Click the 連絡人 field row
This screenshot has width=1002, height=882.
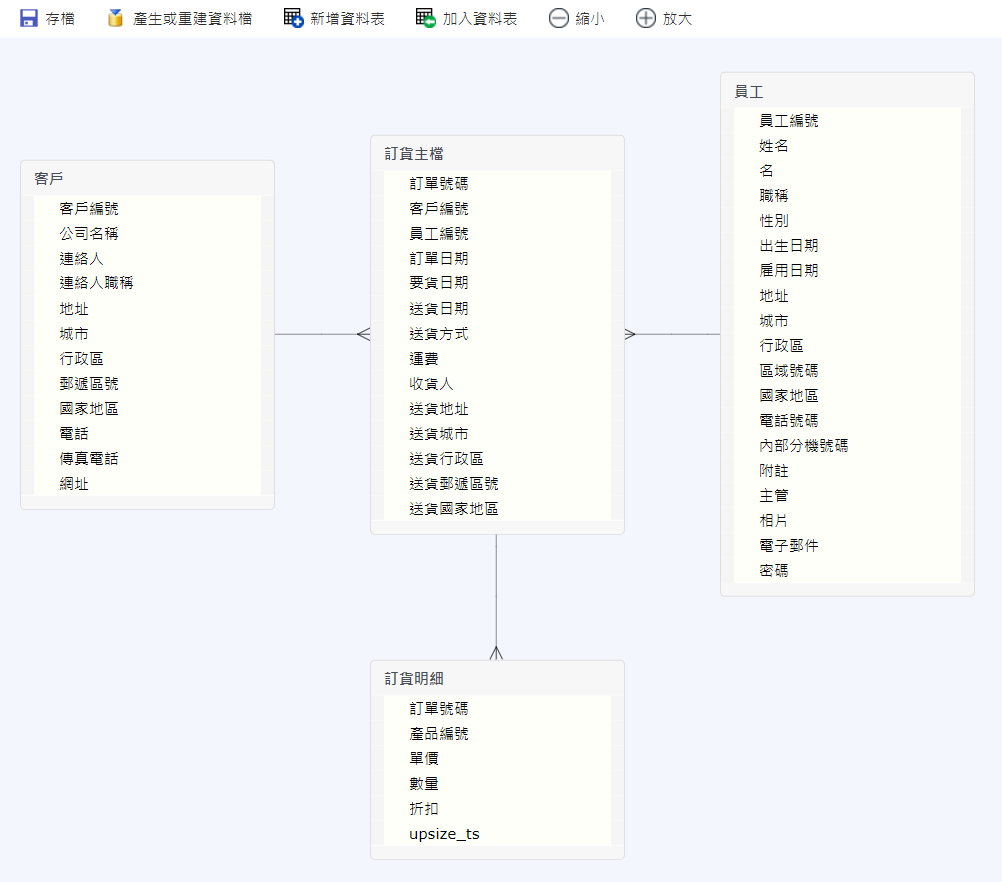tap(148, 258)
